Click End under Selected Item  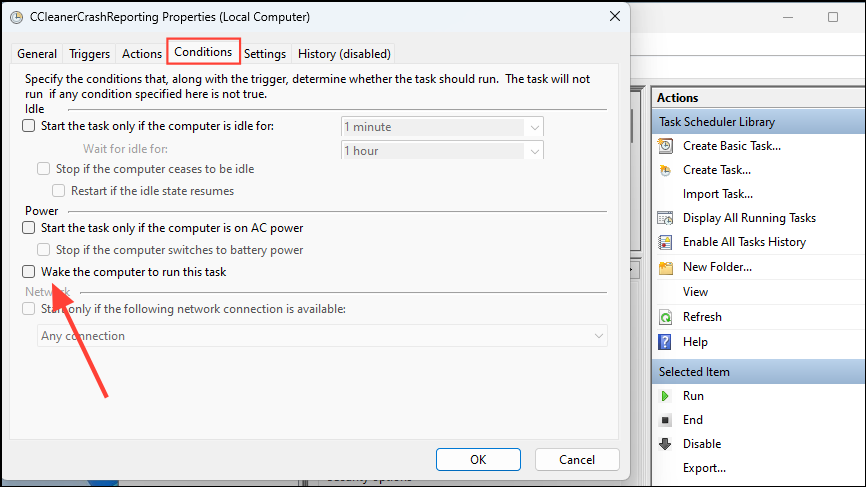(x=693, y=420)
